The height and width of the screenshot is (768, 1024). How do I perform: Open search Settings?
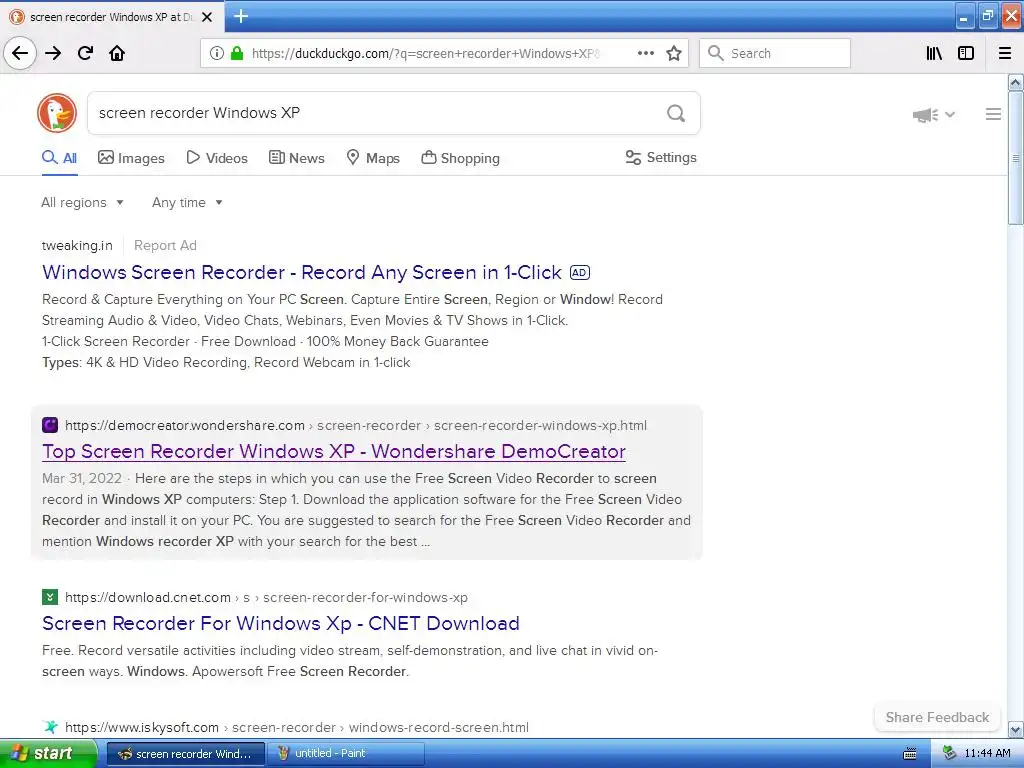pos(661,157)
